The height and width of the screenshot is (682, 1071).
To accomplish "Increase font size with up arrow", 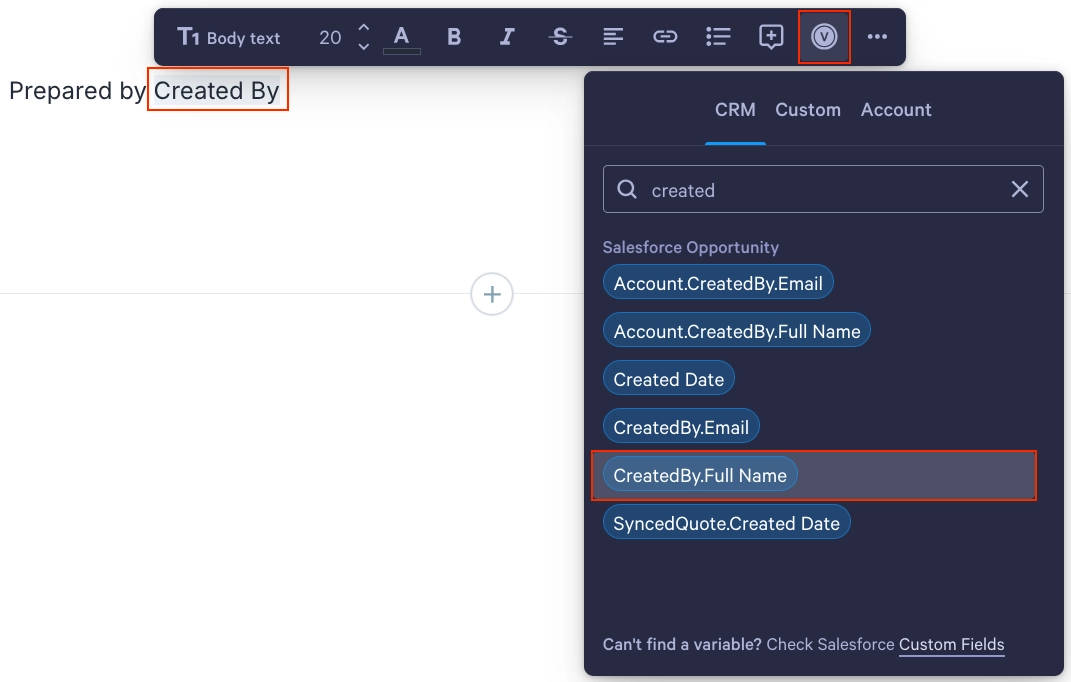I will (364, 28).
